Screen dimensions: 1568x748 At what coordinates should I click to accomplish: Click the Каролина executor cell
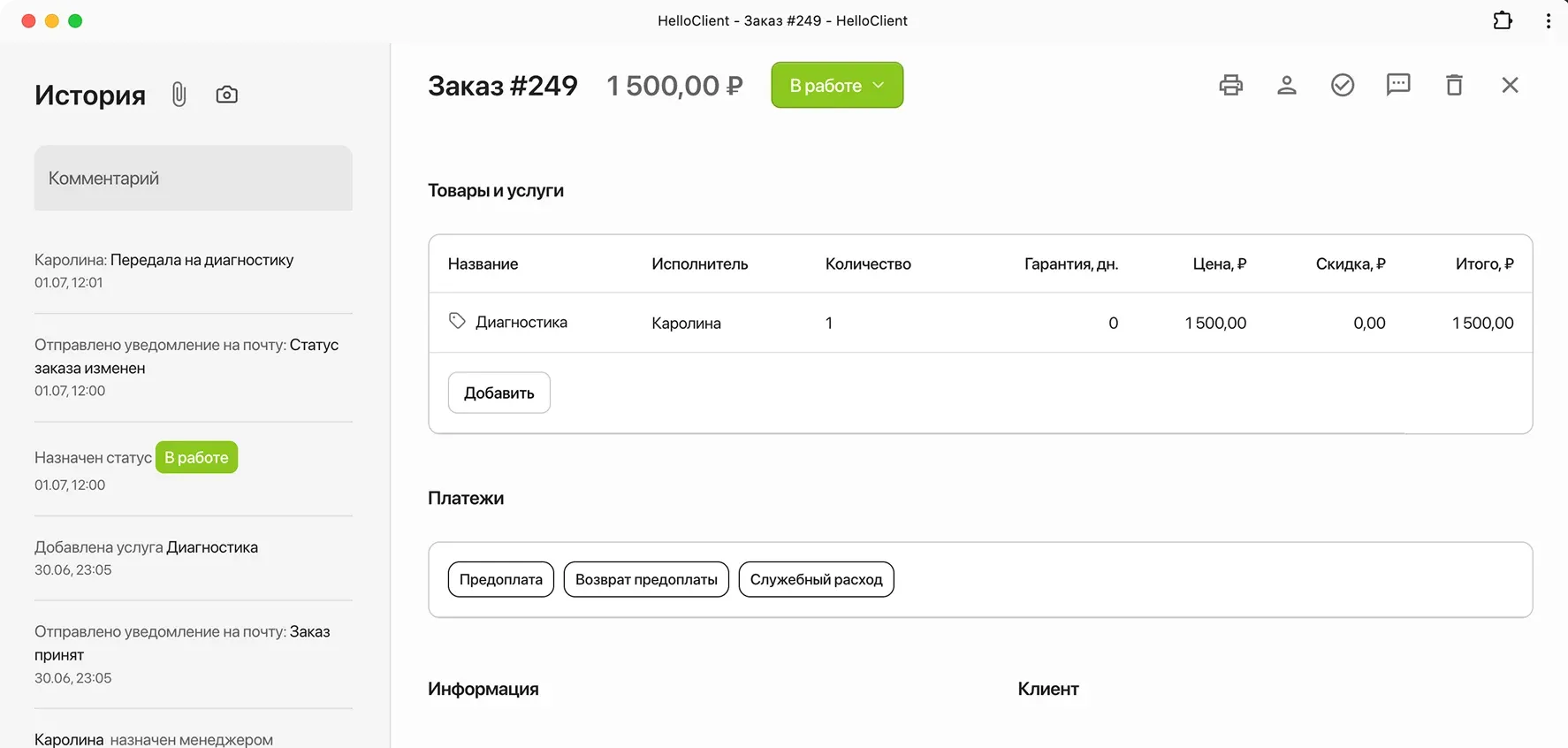(686, 323)
